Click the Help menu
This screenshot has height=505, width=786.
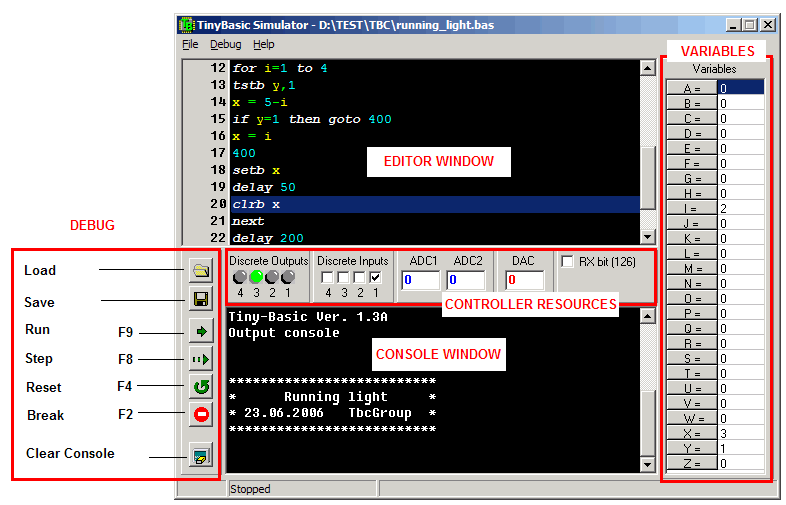click(263, 45)
